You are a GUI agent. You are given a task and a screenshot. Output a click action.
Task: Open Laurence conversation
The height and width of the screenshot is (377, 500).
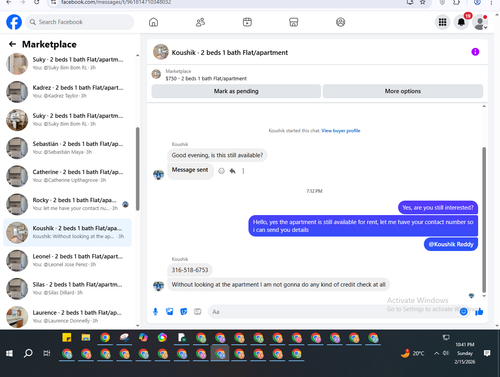click(68, 317)
